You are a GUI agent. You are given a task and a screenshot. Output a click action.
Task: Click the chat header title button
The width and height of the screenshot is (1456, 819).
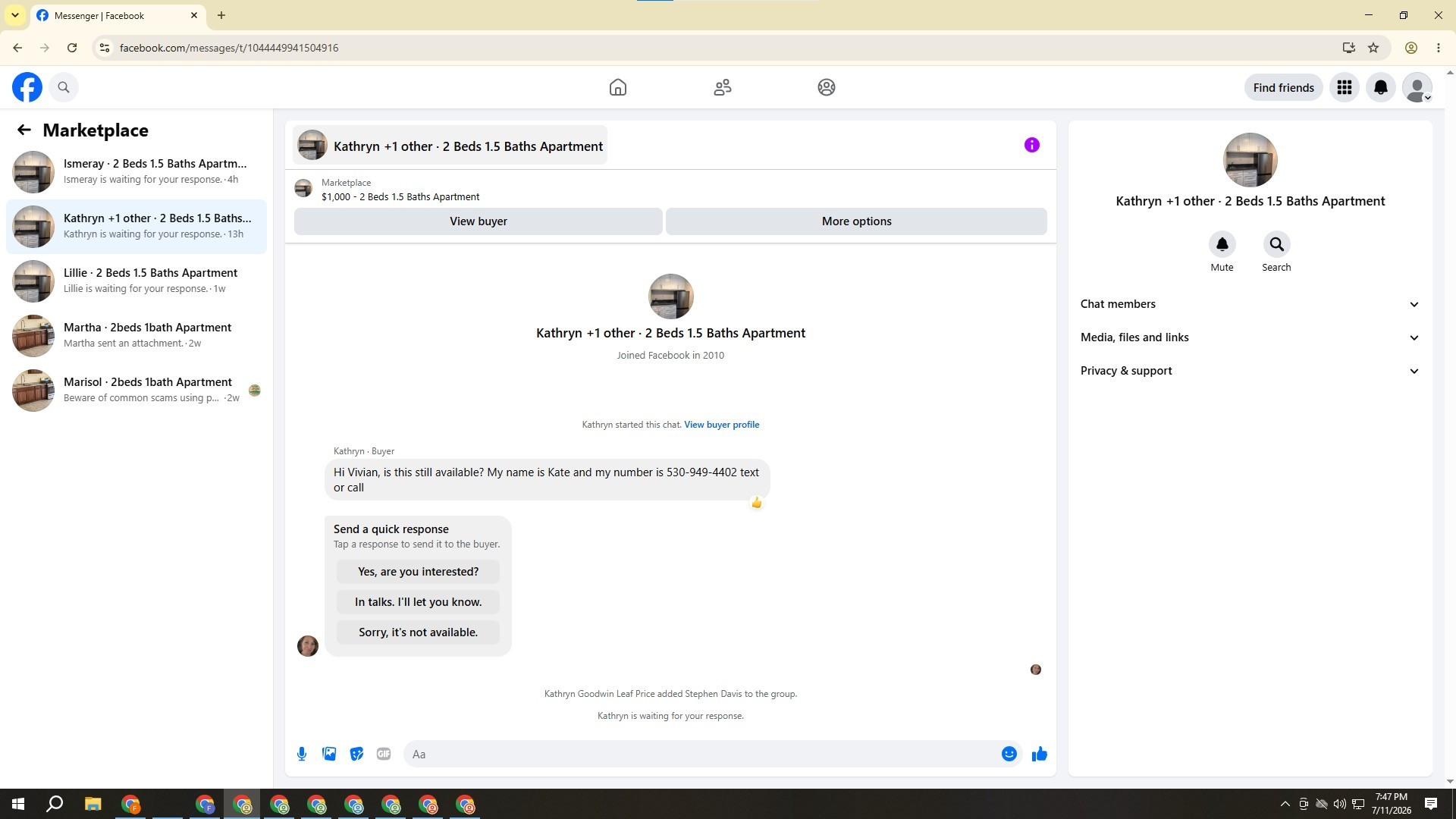click(450, 146)
